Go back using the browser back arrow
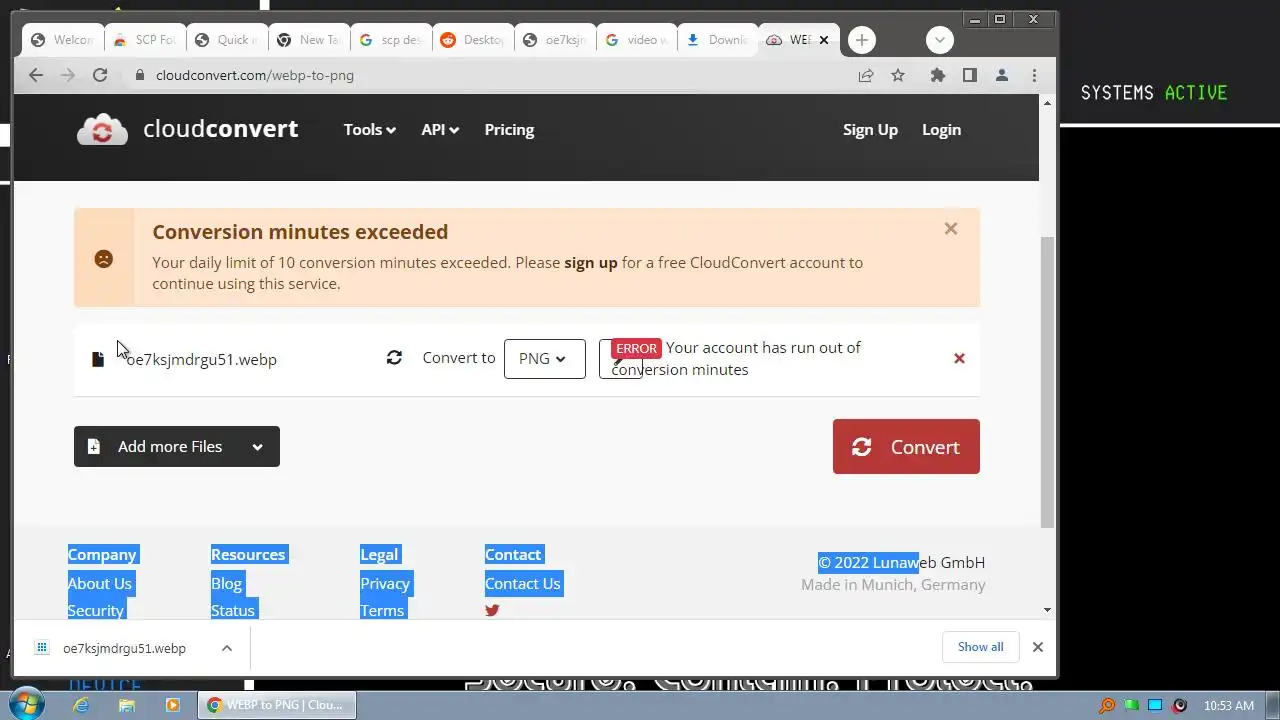The image size is (1280, 720). (x=36, y=75)
